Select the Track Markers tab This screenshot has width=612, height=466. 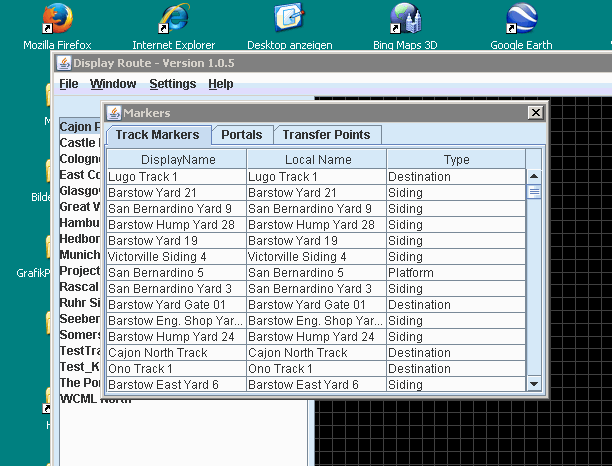[x=157, y=135]
